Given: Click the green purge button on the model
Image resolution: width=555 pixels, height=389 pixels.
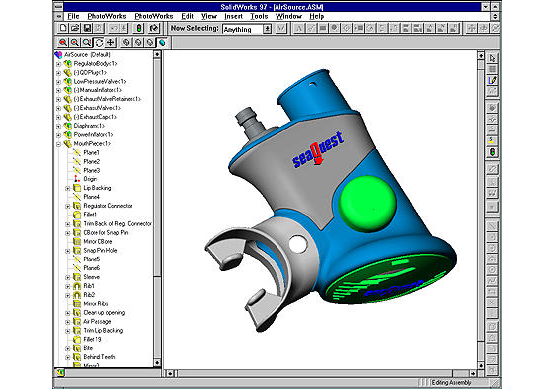Looking at the screenshot, I should (367, 203).
